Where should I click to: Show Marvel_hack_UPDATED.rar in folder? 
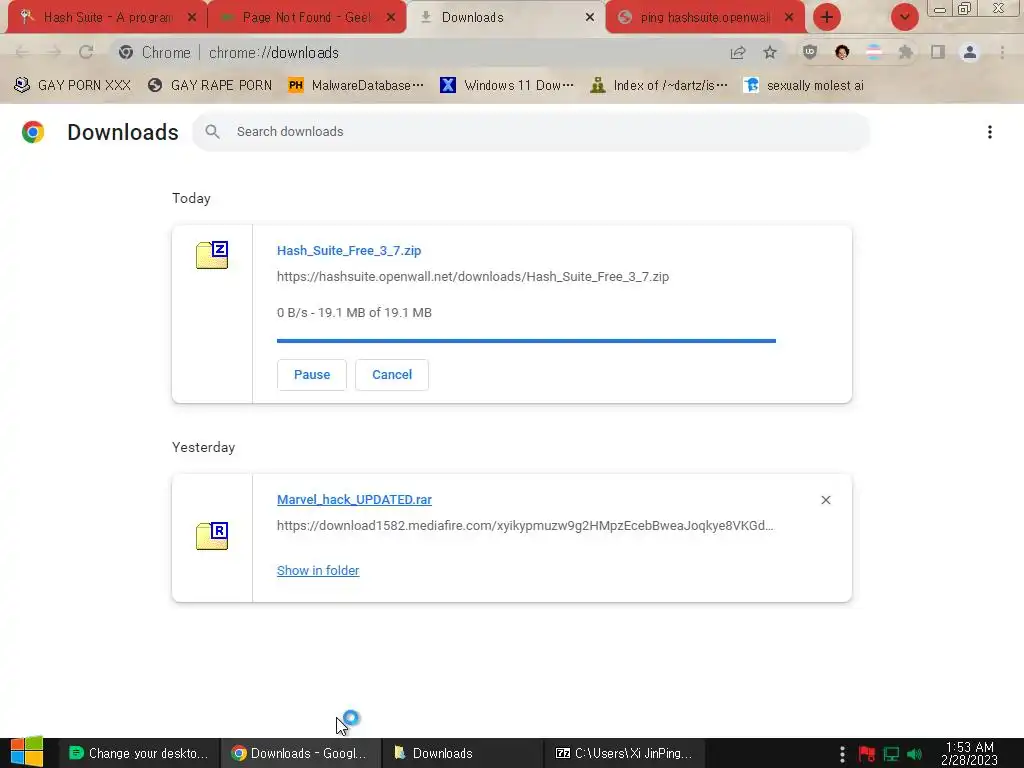pos(318,571)
